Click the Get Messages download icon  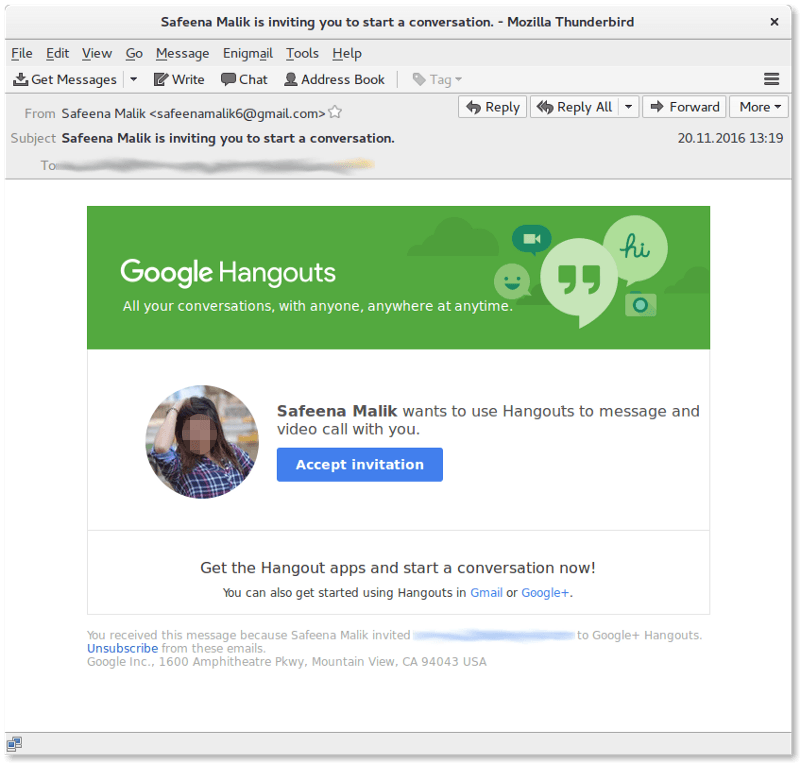point(20,80)
